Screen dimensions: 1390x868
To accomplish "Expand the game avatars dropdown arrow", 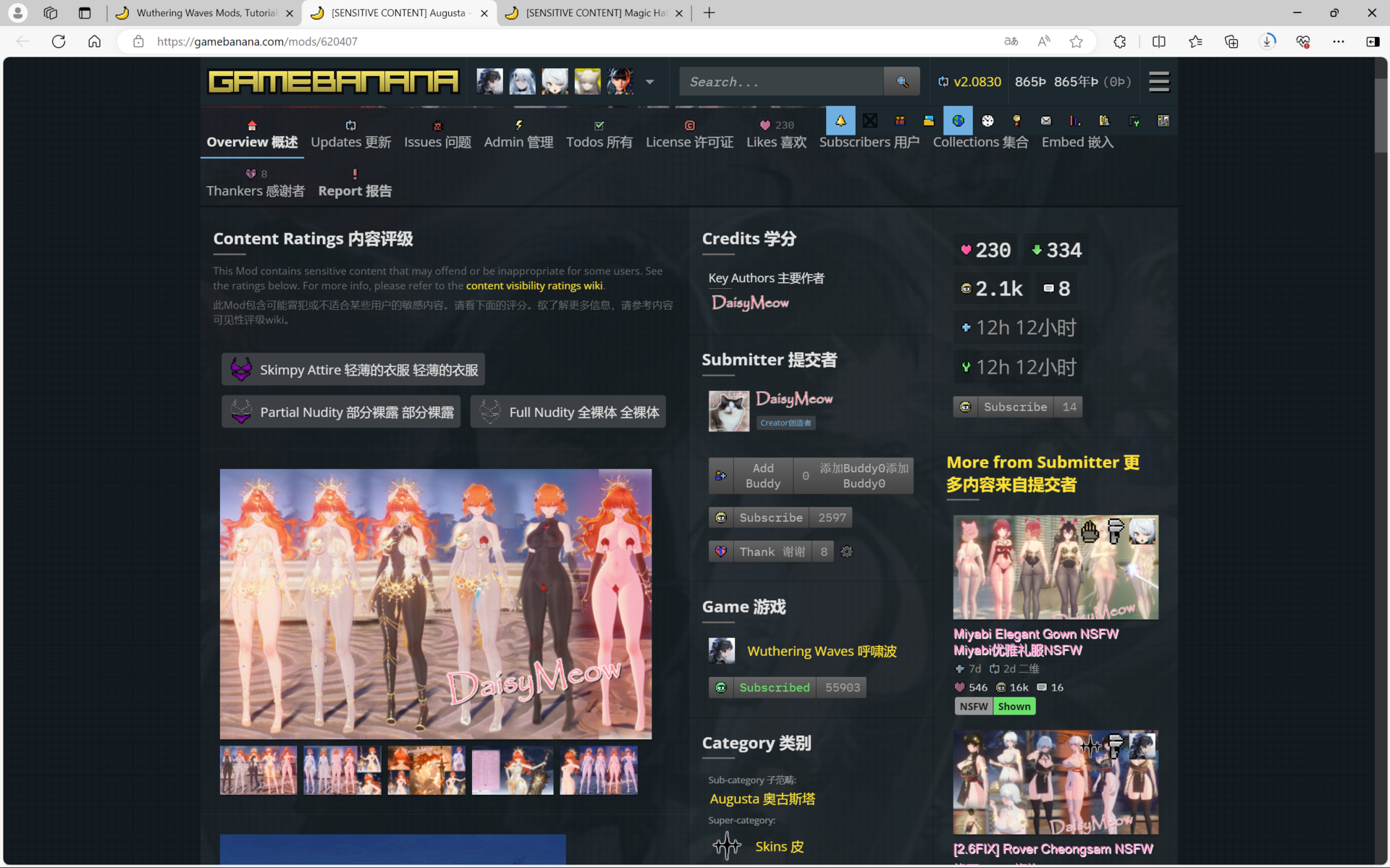I will coord(650,82).
